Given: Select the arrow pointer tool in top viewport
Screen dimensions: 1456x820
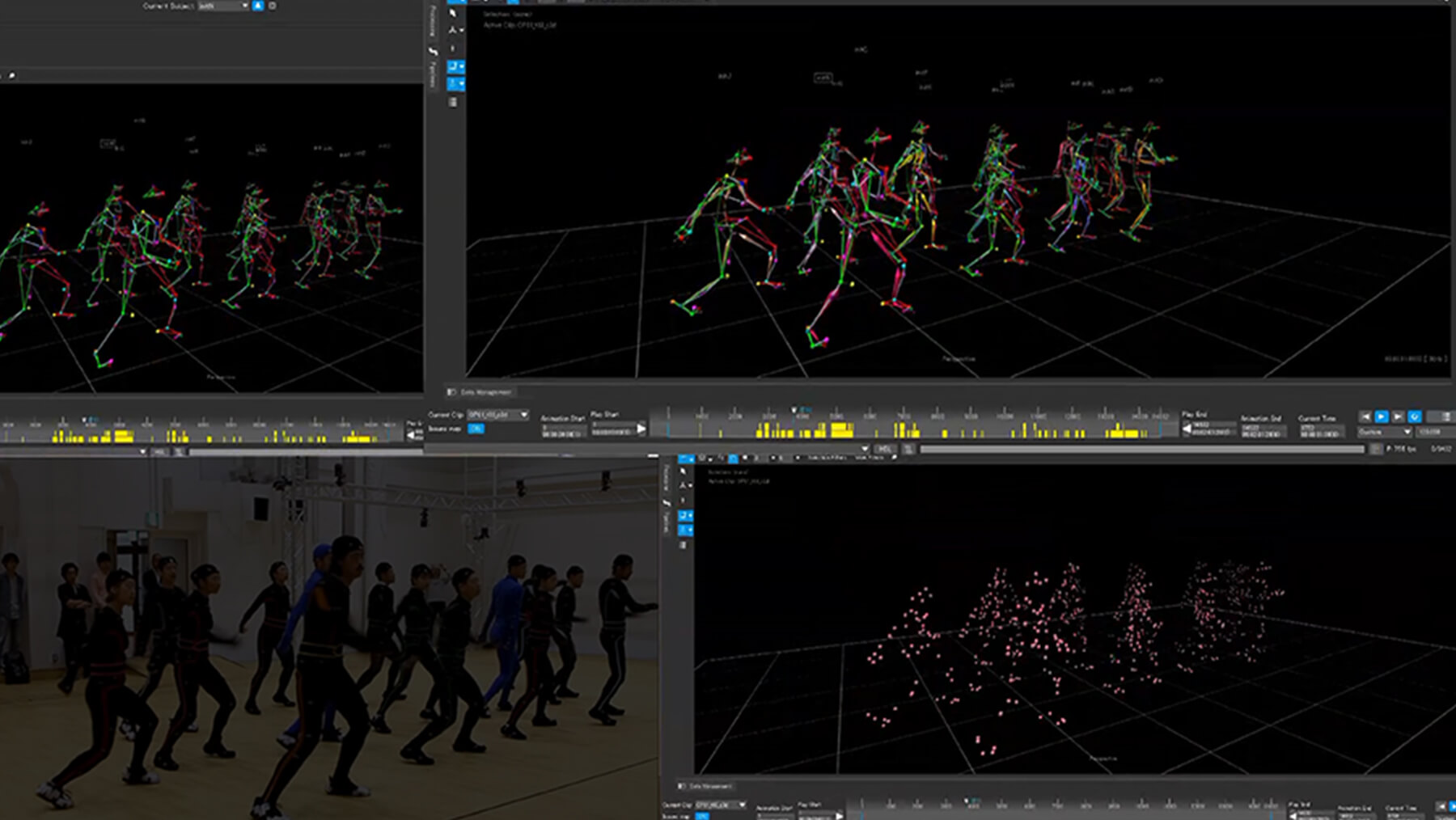Looking at the screenshot, I should (453, 13).
